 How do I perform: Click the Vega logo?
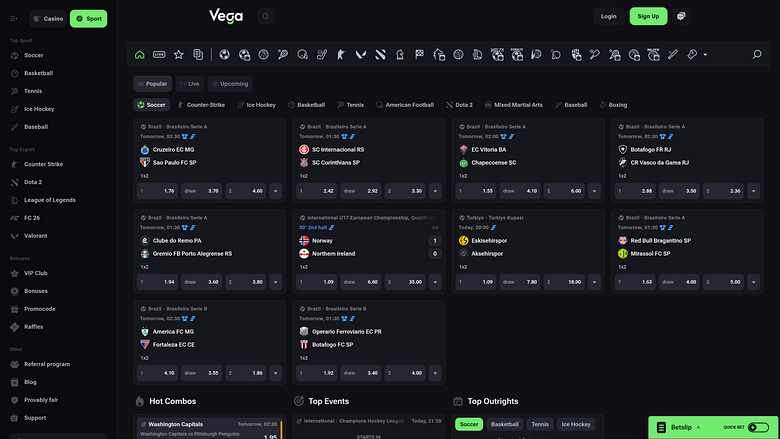click(226, 16)
